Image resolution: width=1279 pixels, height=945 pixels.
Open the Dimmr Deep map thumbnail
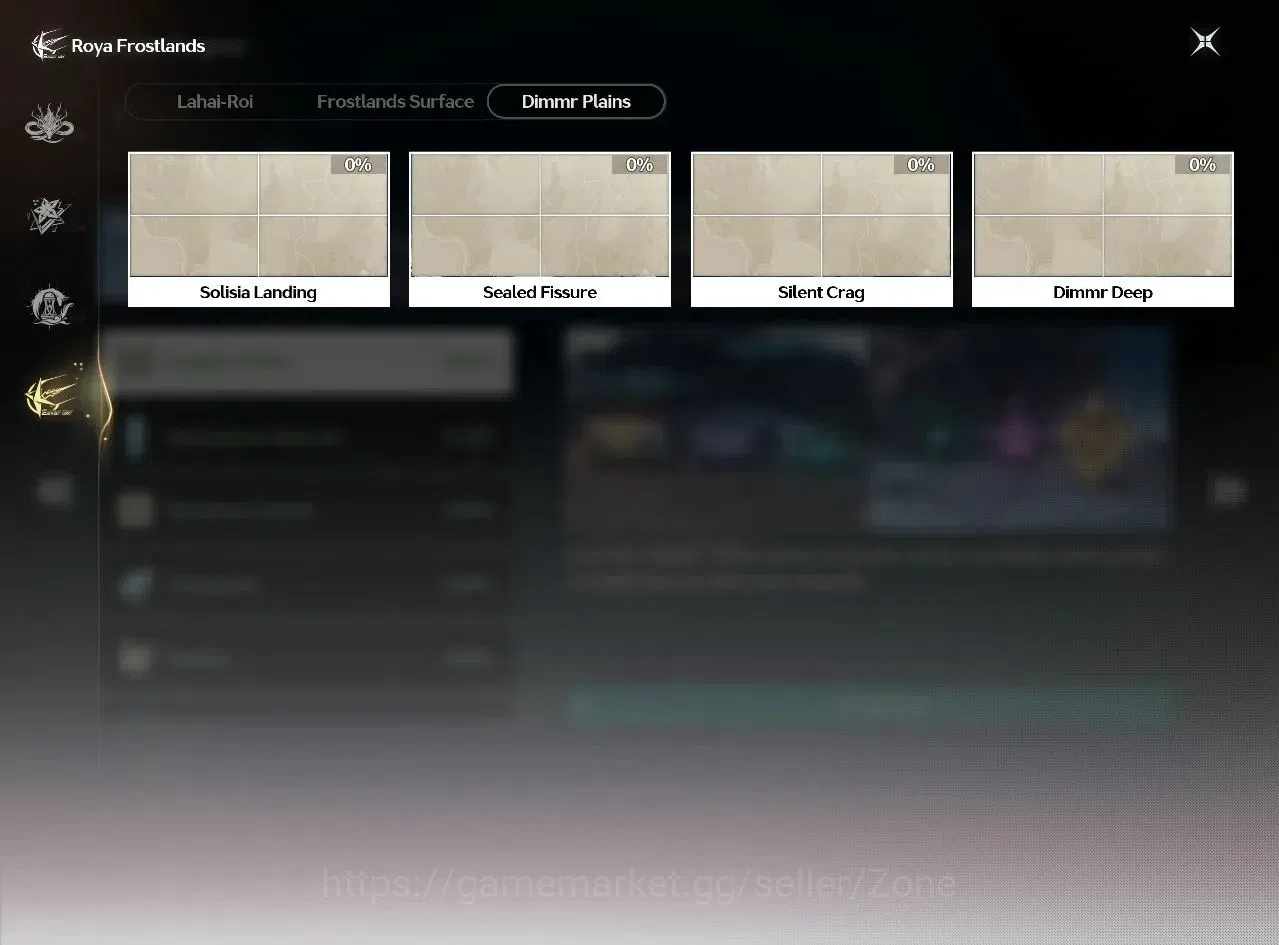tap(1103, 215)
